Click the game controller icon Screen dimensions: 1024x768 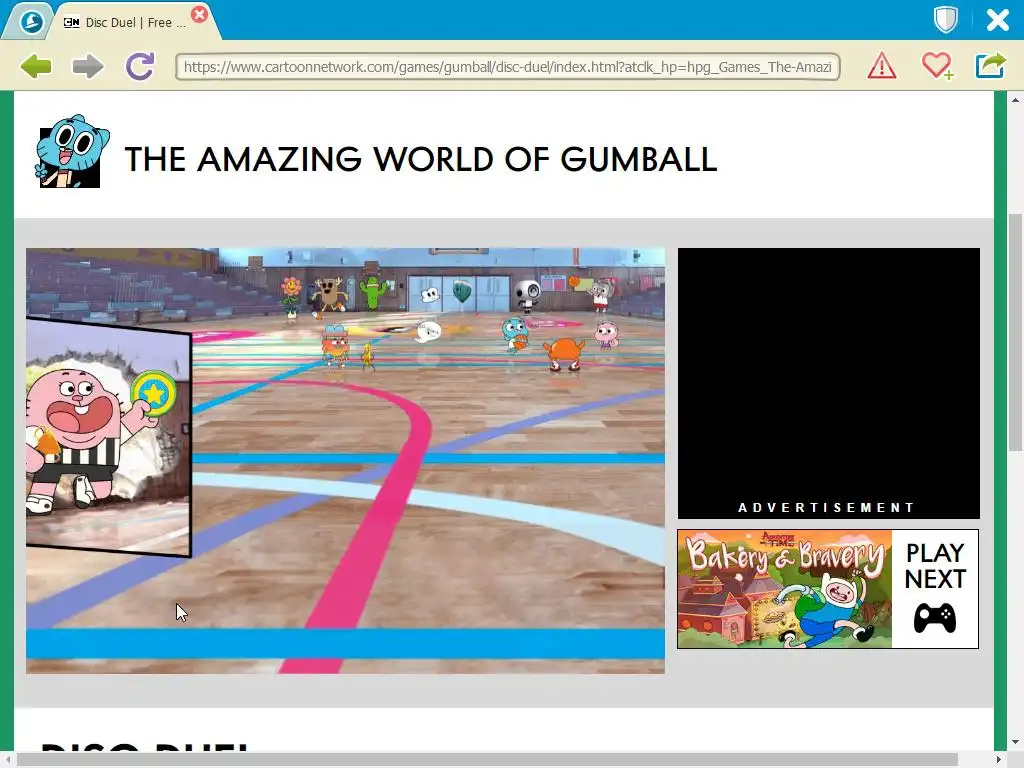point(935,618)
